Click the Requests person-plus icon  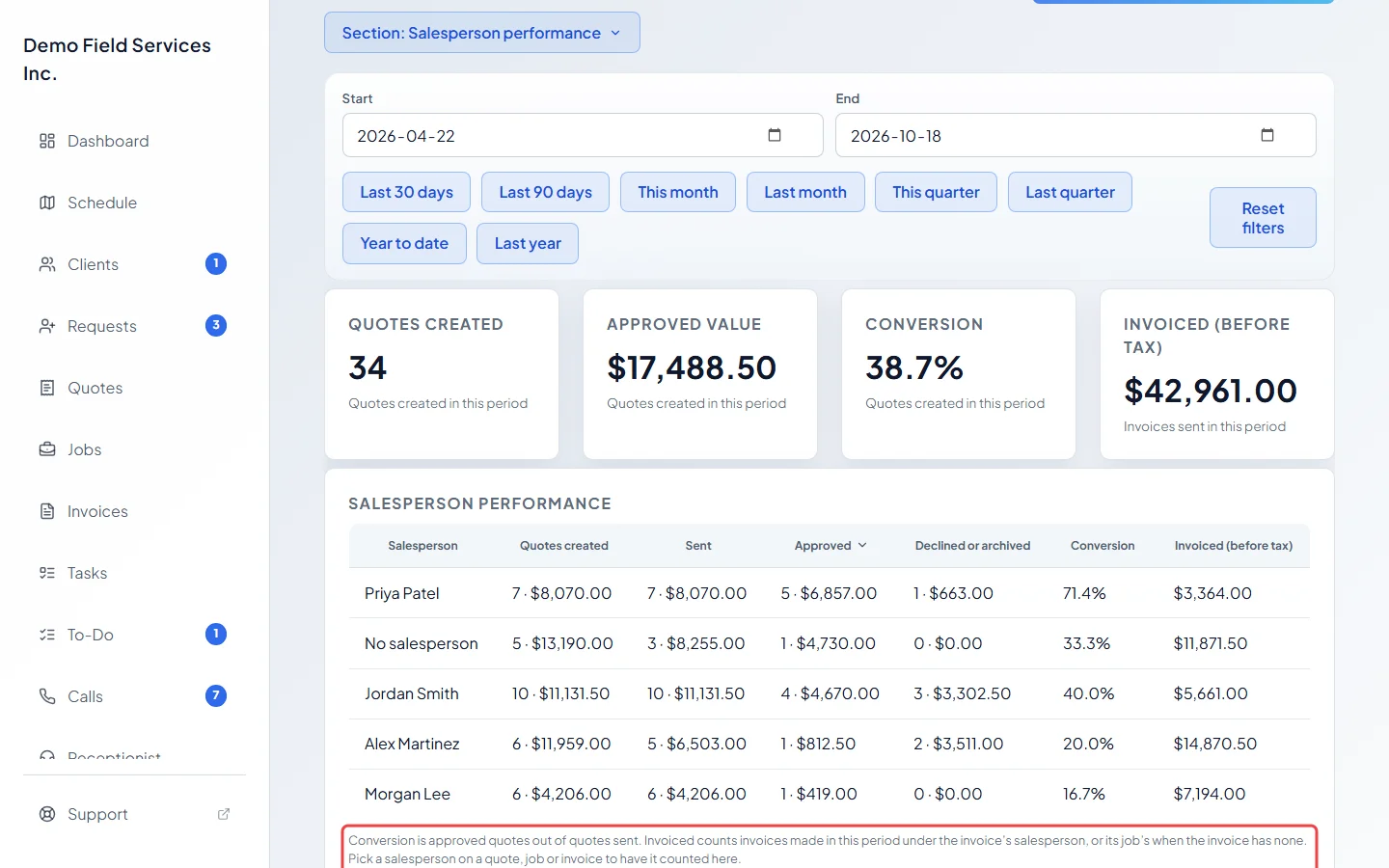pyautogui.click(x=47, y=326)
